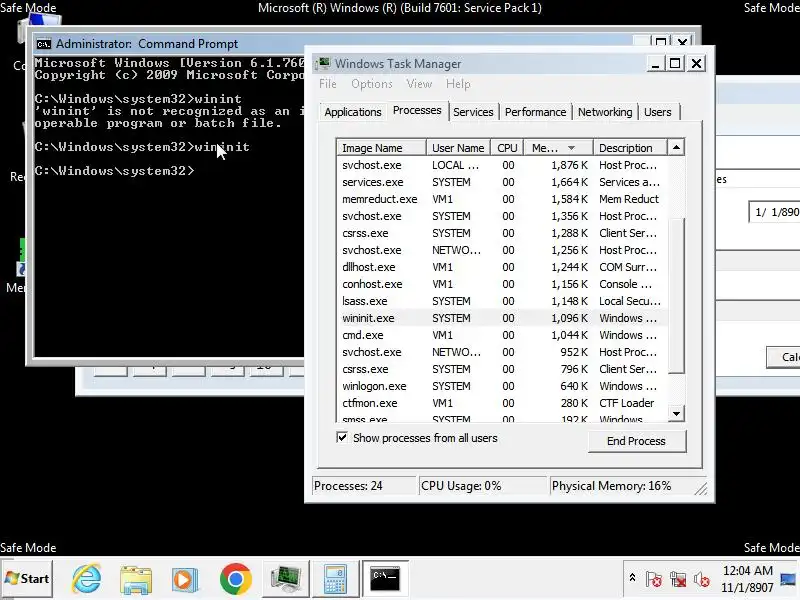Select the services.exe process row
Image resolution: width=800 pixels, height=600 pixels.
click(502, 182)
